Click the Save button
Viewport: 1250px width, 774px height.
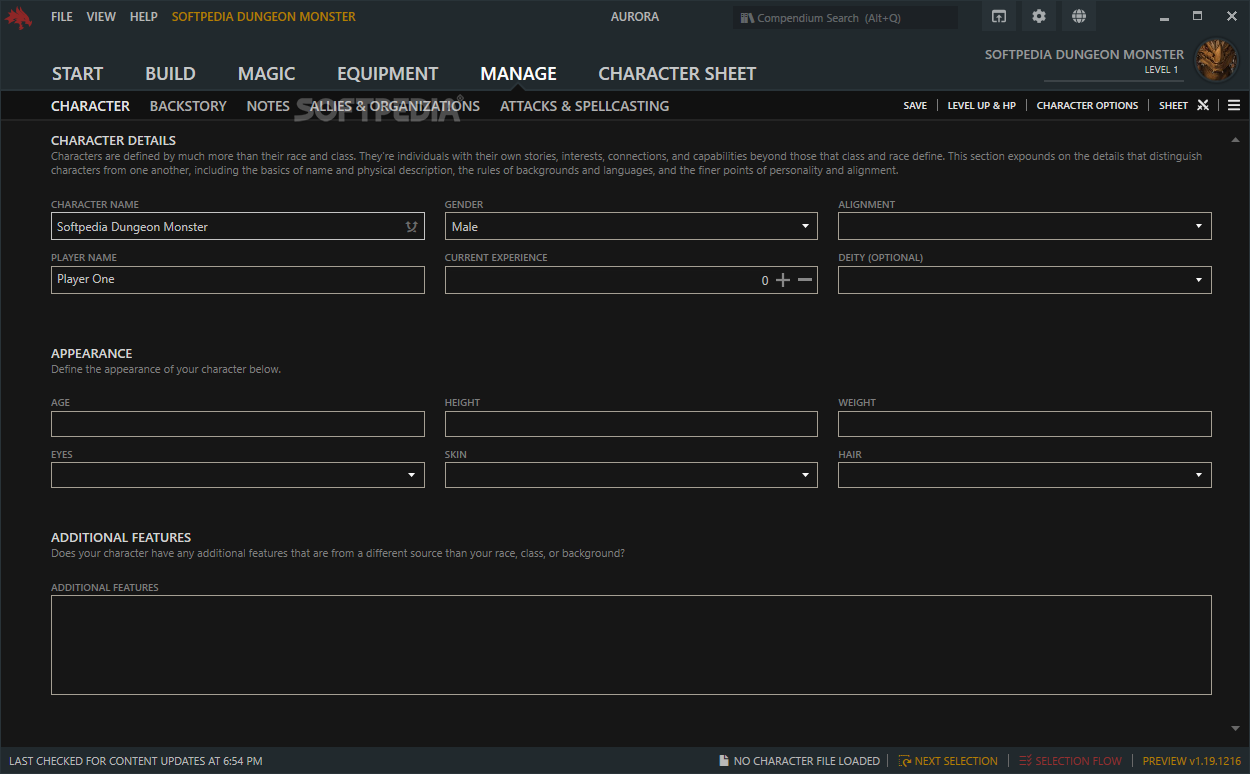coord(915,106)
